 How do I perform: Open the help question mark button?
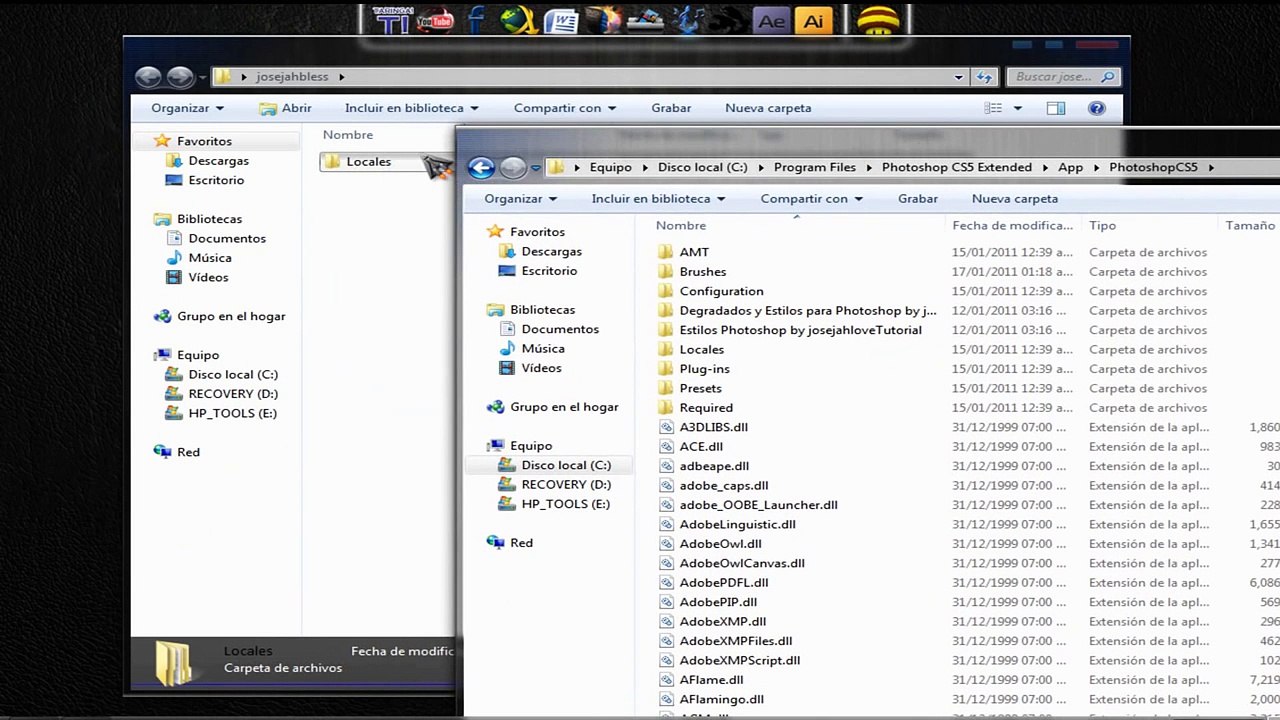click(1096, 108)
